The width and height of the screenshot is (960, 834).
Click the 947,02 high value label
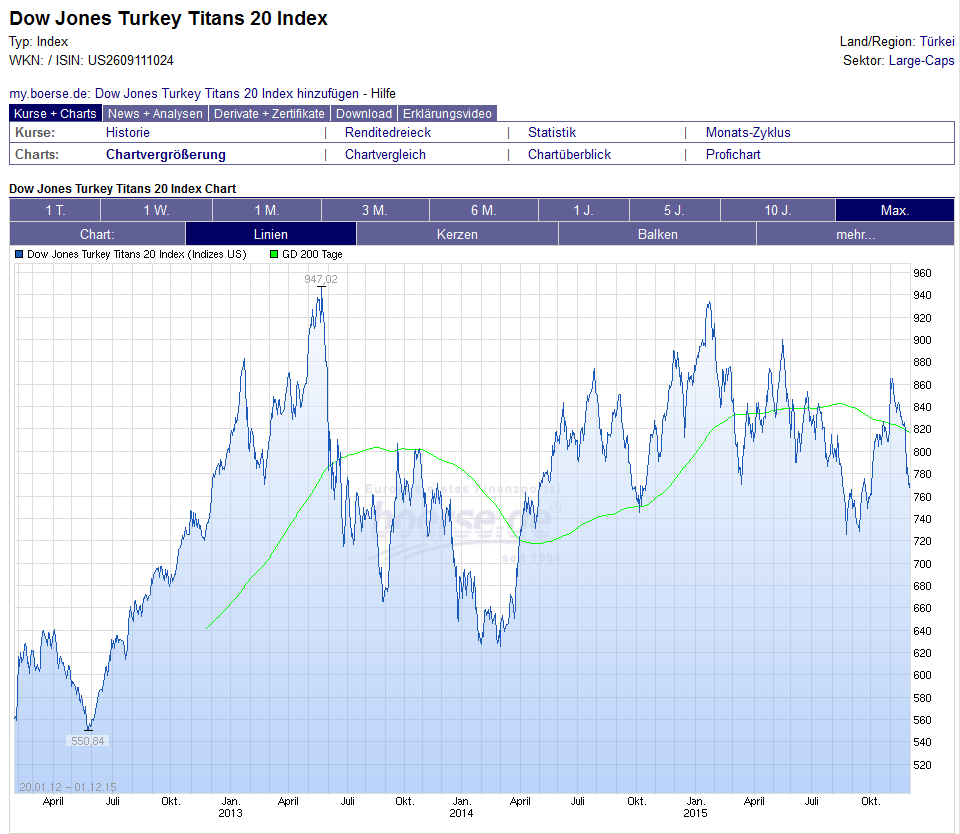pyautogui.click(x=321, y=279)
